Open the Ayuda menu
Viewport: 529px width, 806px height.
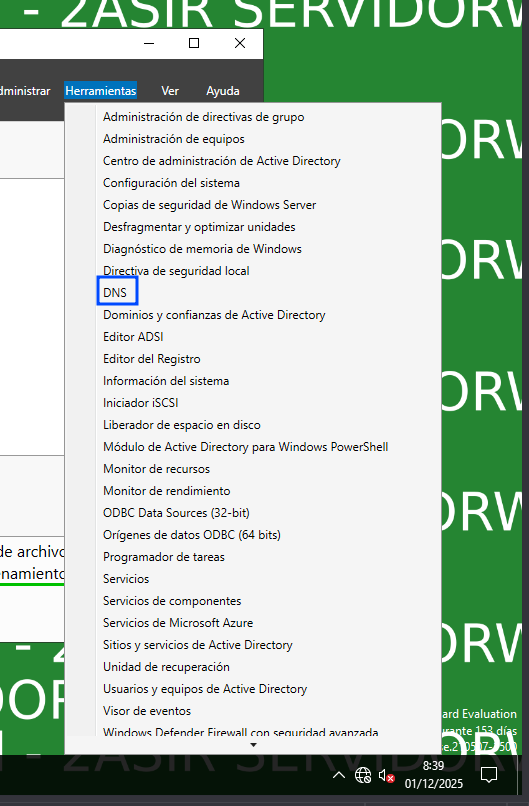(223, 91)
